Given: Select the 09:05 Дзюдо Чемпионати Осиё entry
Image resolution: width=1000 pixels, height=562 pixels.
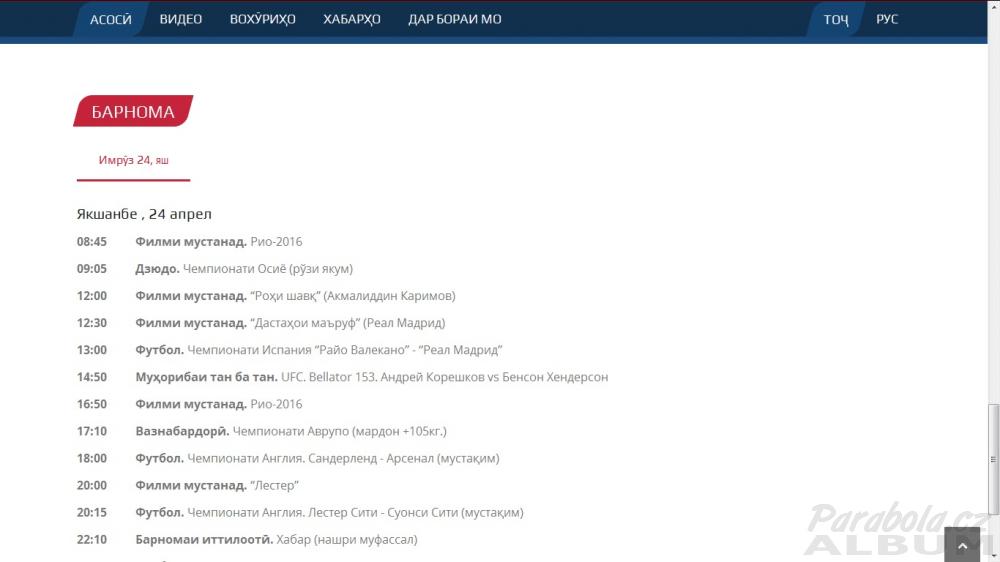Looking at the screenshot, I should [215, 269].
